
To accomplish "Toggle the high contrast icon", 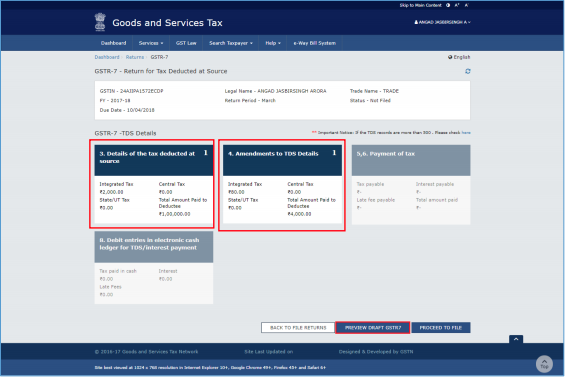I will pos(448,5).
